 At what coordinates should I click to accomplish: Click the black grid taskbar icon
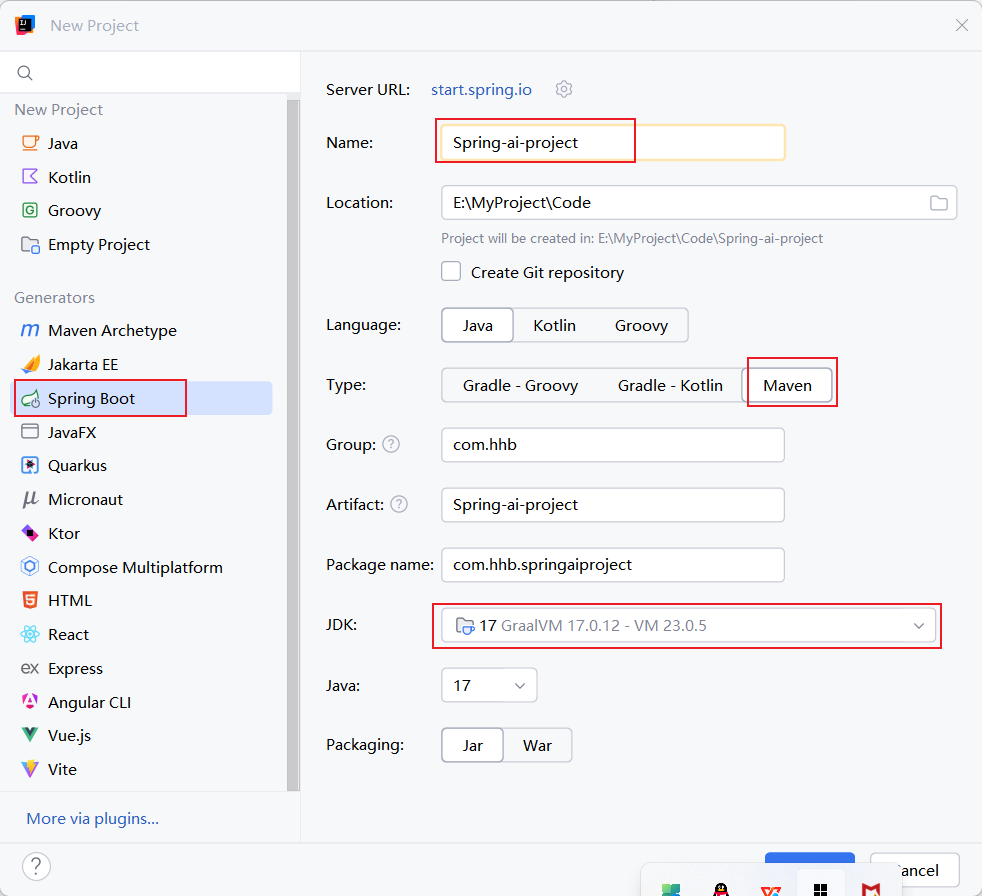click(820, 889)
